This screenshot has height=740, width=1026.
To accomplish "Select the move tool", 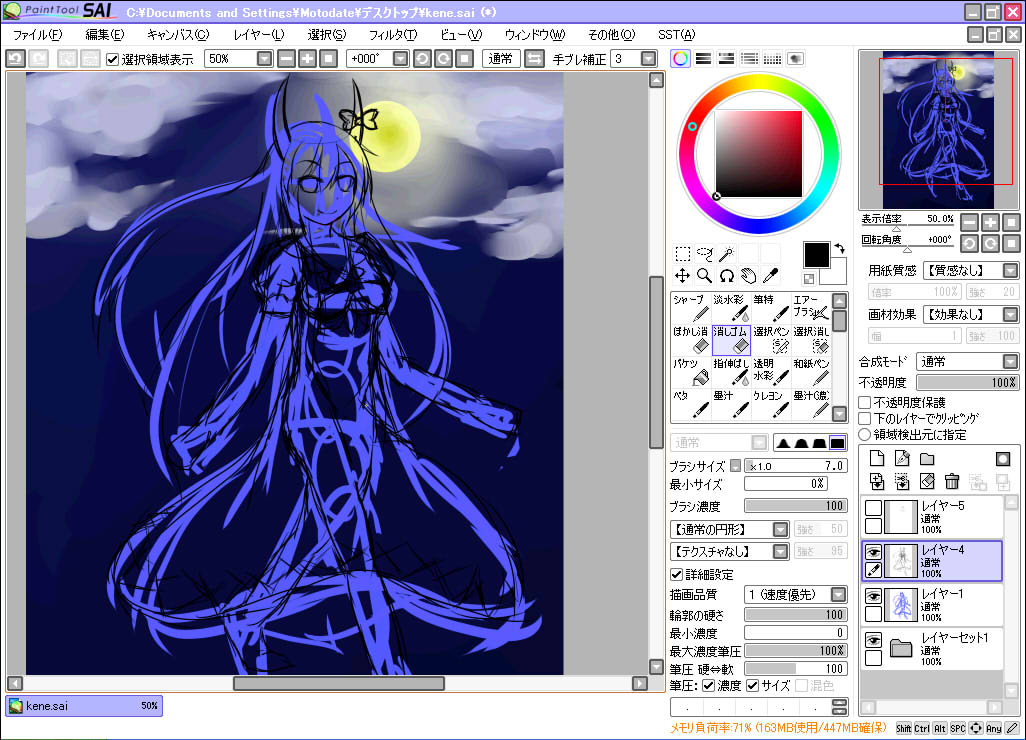I will click(682, 275).
